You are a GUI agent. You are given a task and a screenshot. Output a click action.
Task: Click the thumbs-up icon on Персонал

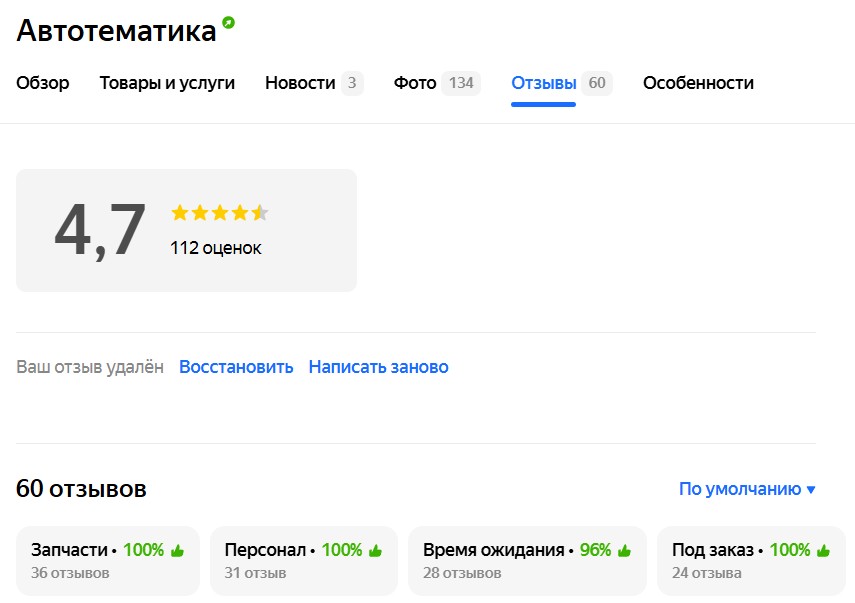pos(376,550)
